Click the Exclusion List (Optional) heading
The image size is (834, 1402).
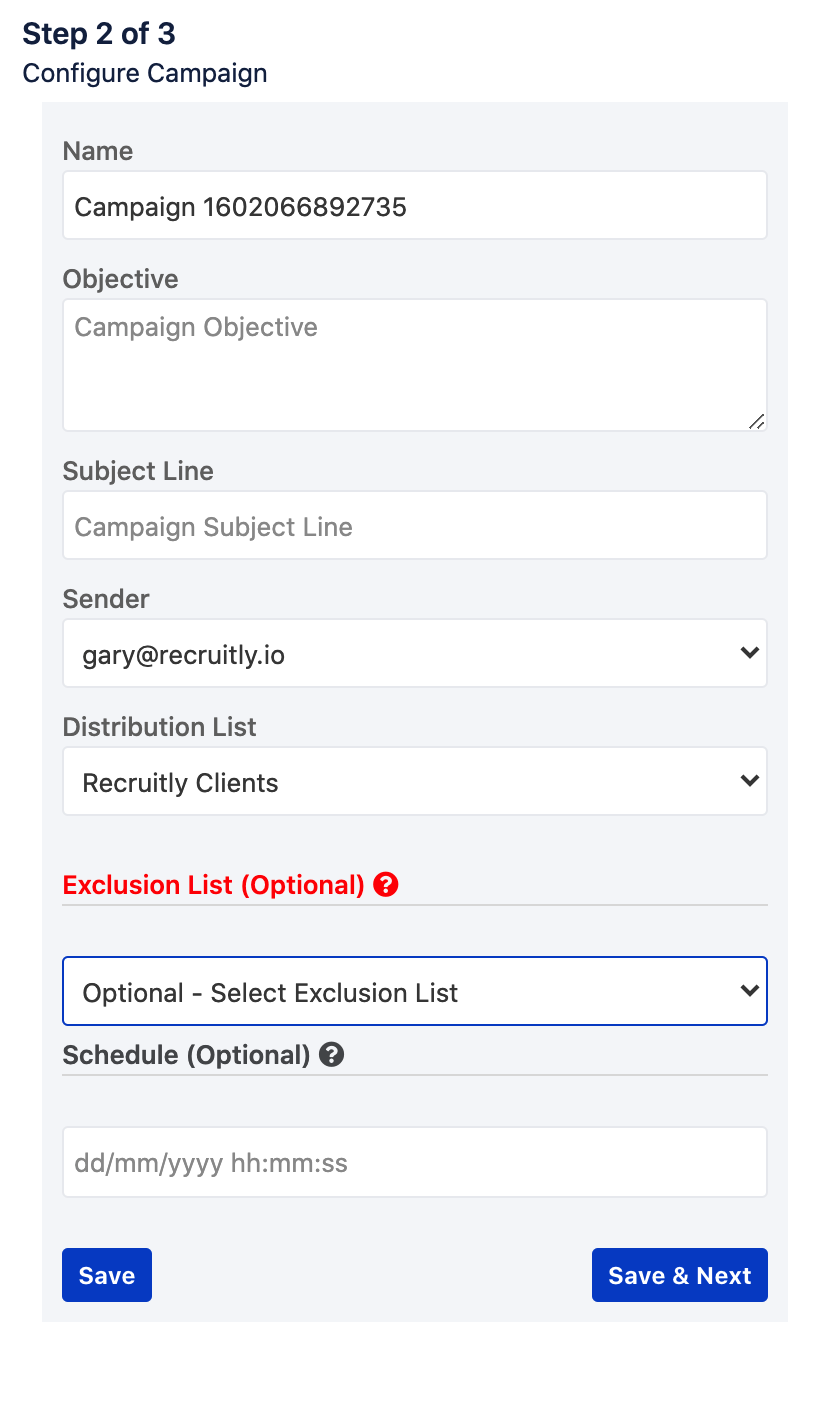point(213,885)
